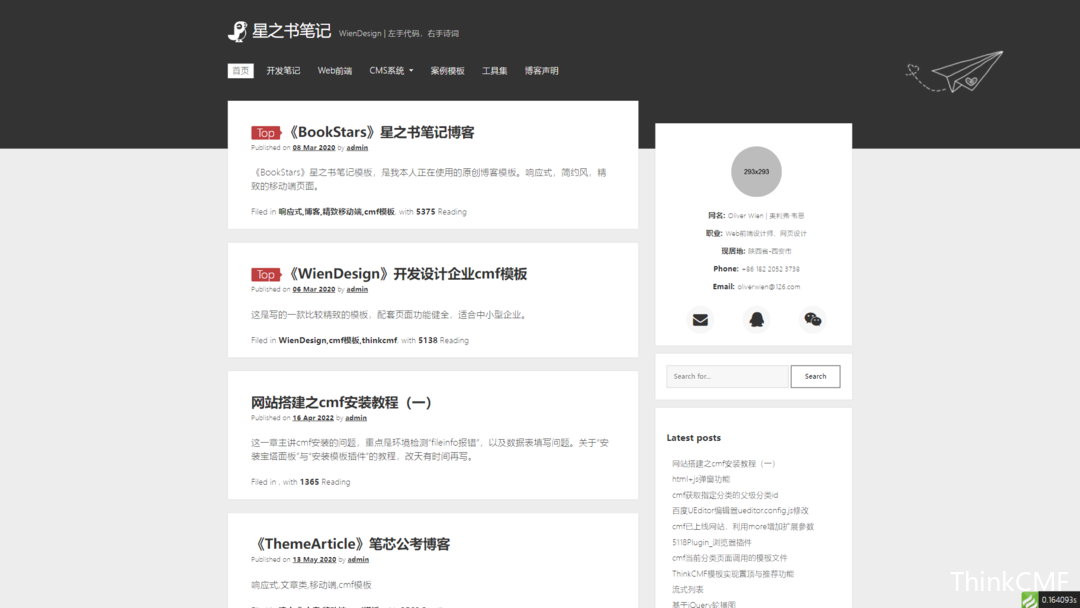The height and width of the screenshot is (608, 1080).
Task: Click admin author link on WienDesign post
Action: tap(357, 289)
